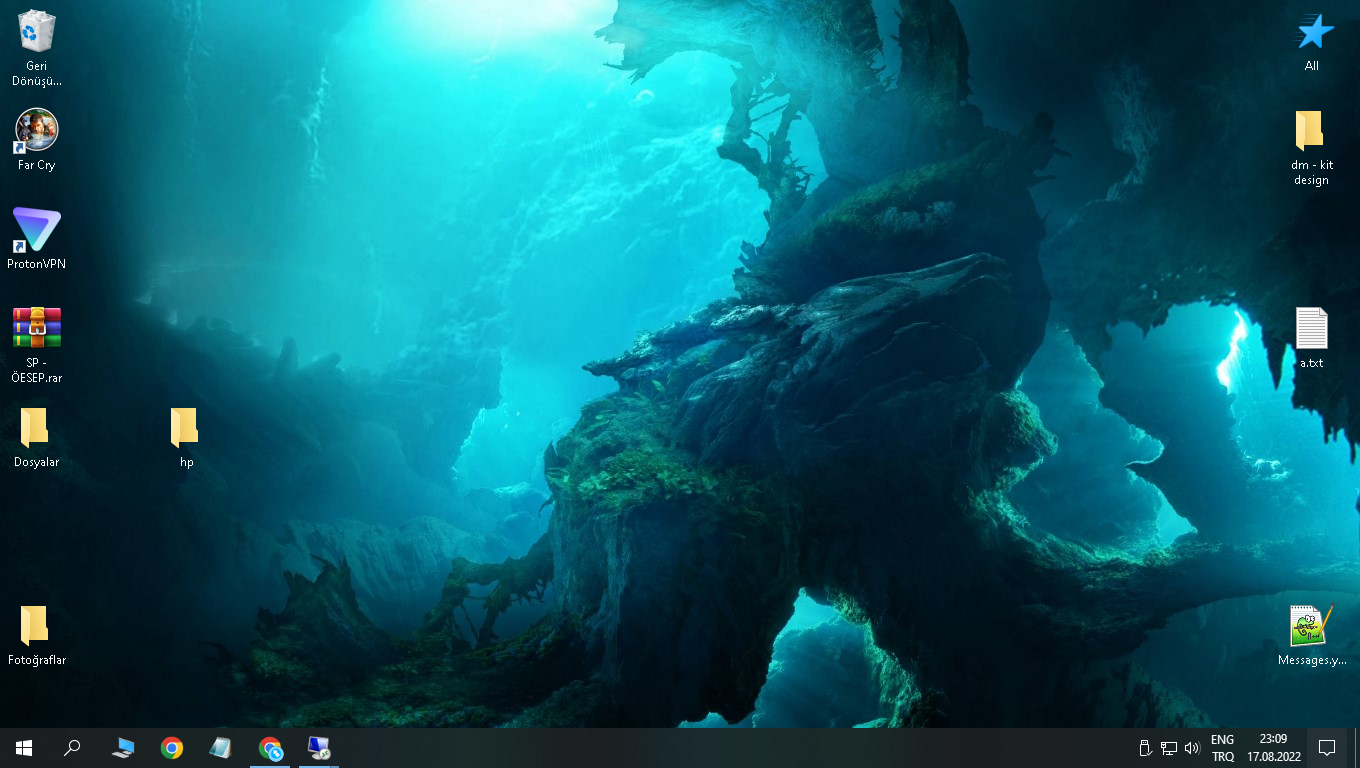Select the All star shortcut icon
Image resolution: width=1360 pixels, height=768 pixels.
click(1313, 32)
